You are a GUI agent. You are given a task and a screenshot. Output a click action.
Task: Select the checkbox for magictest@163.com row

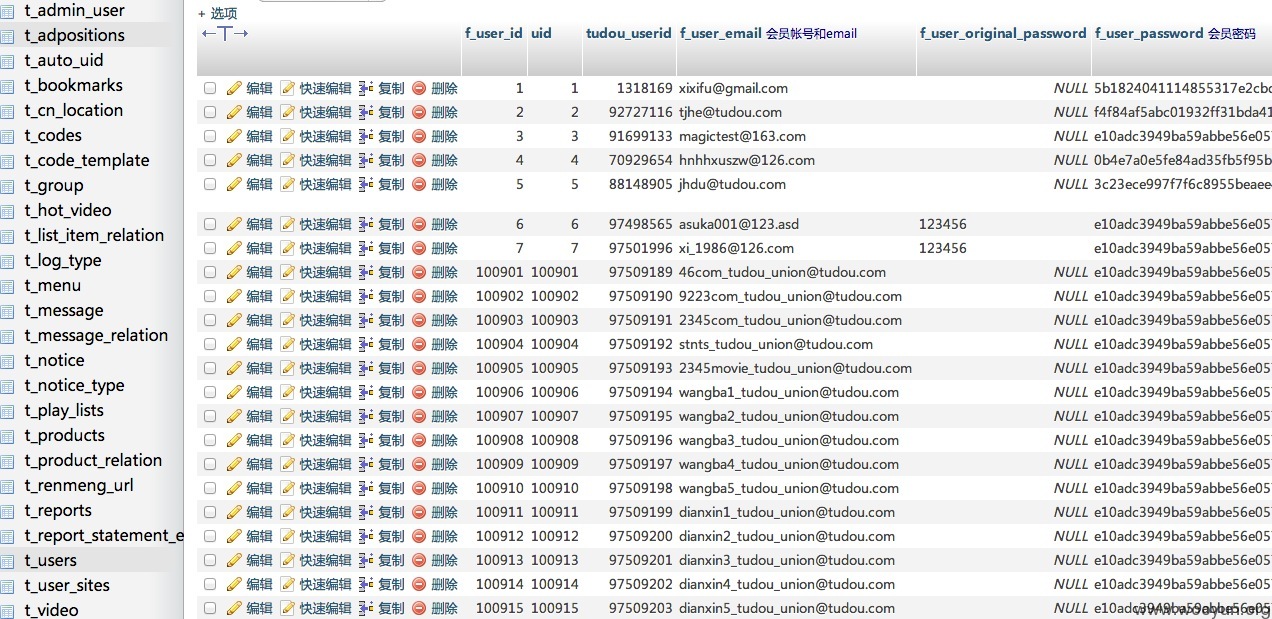(210, 136)
